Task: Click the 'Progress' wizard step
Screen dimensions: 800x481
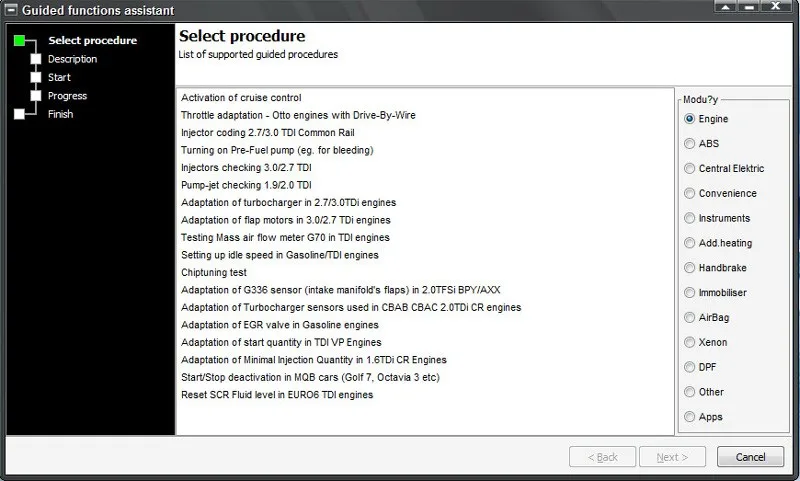Action: coord(67,96)
